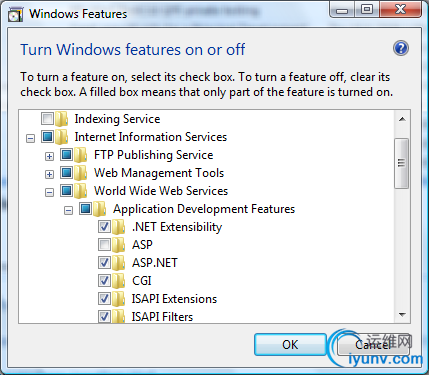Toggle the World Wide Web Services checkbox
Screen dimensions: 429x375
tap(66, 190)
